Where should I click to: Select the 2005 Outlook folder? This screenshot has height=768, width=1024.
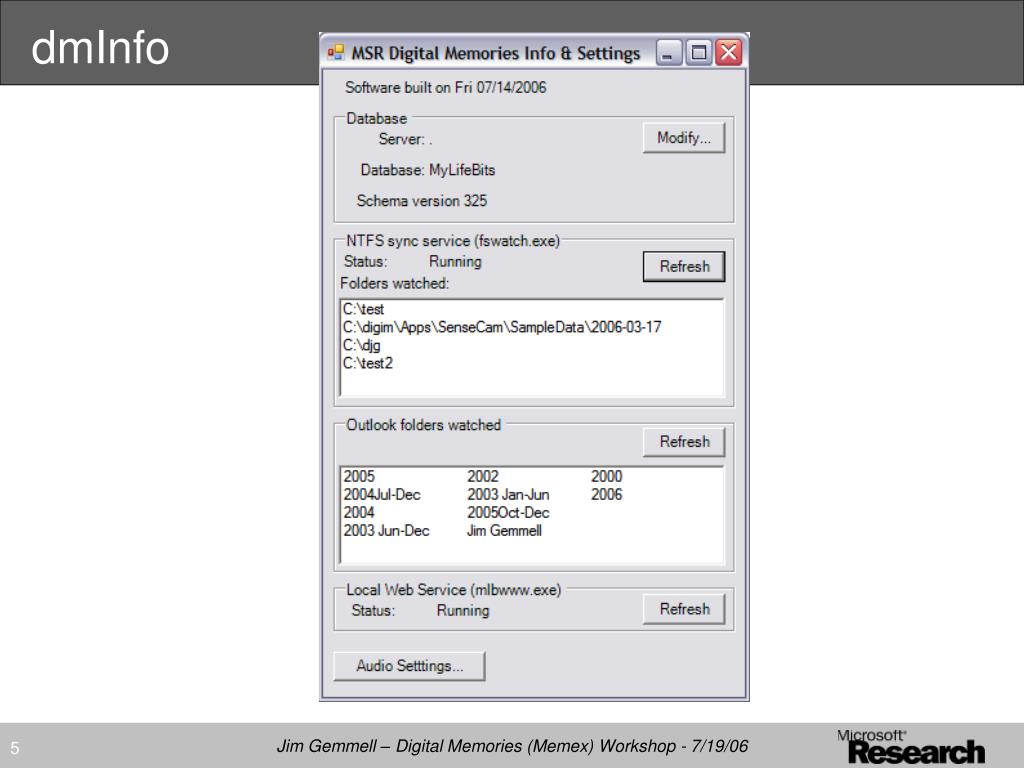tap(360, 477)
